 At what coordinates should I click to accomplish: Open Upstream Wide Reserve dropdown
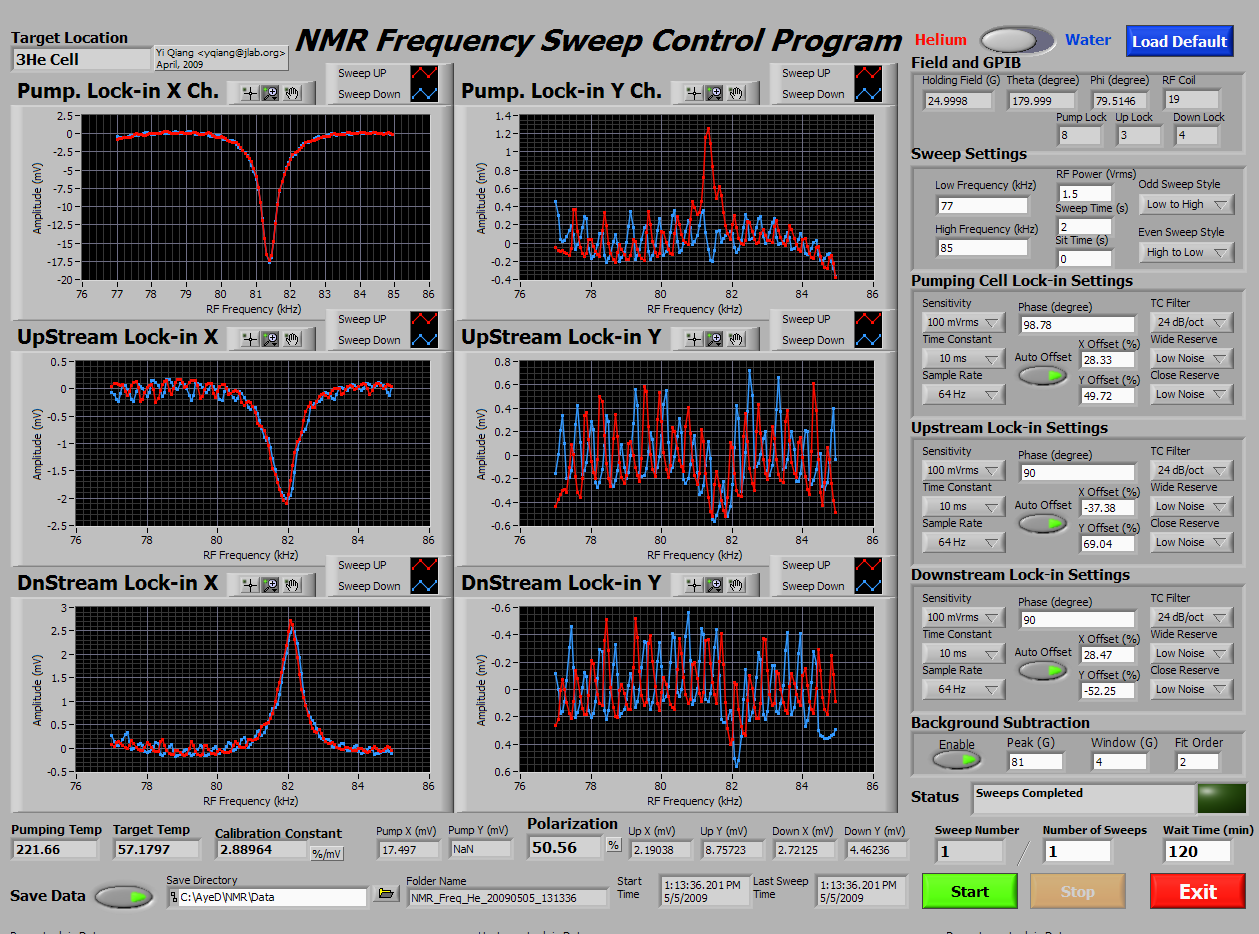(x=1192, y=506)
